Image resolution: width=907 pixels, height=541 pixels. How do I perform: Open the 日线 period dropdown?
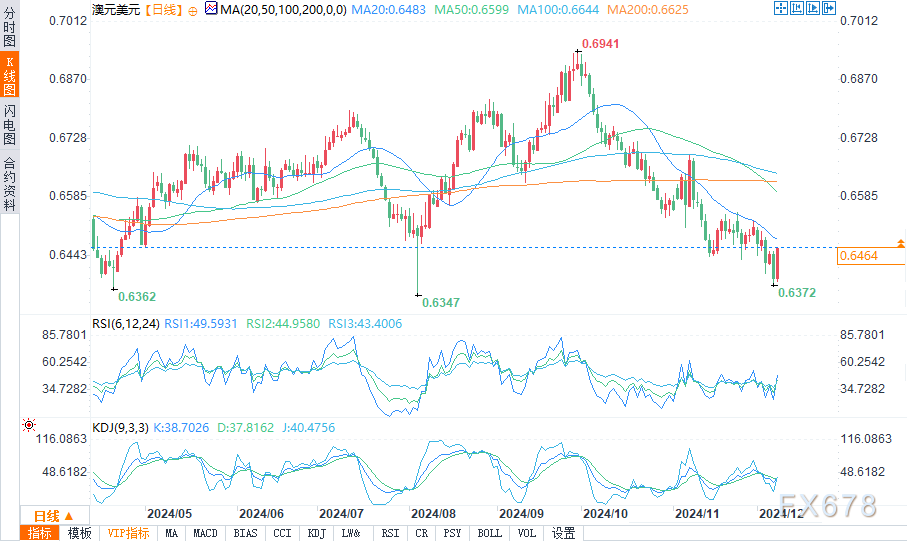pyautogui.click(x=54, y=516)
